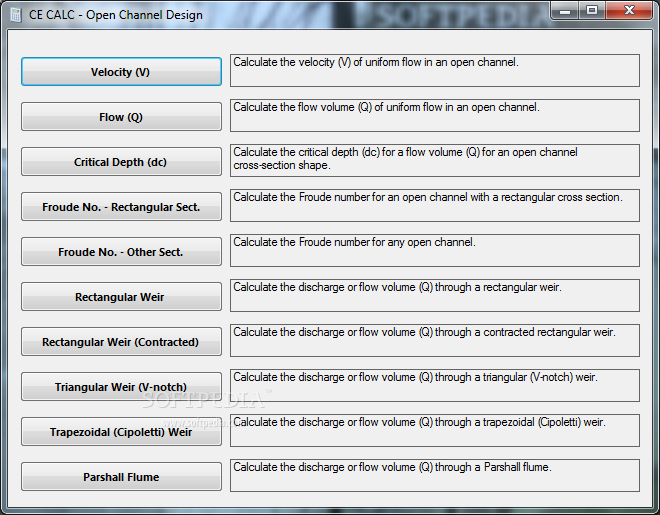Open Rectangular Weir (Contracted) calculator
The height and width of the screenshot is (515, 660).
click(121, 342)
